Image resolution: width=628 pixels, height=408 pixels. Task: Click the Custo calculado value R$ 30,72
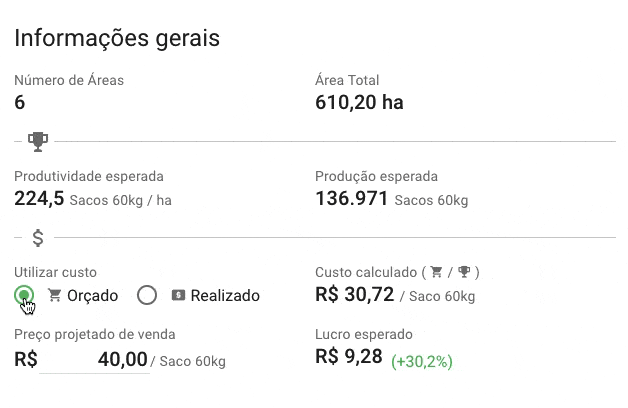click(353, 295)
